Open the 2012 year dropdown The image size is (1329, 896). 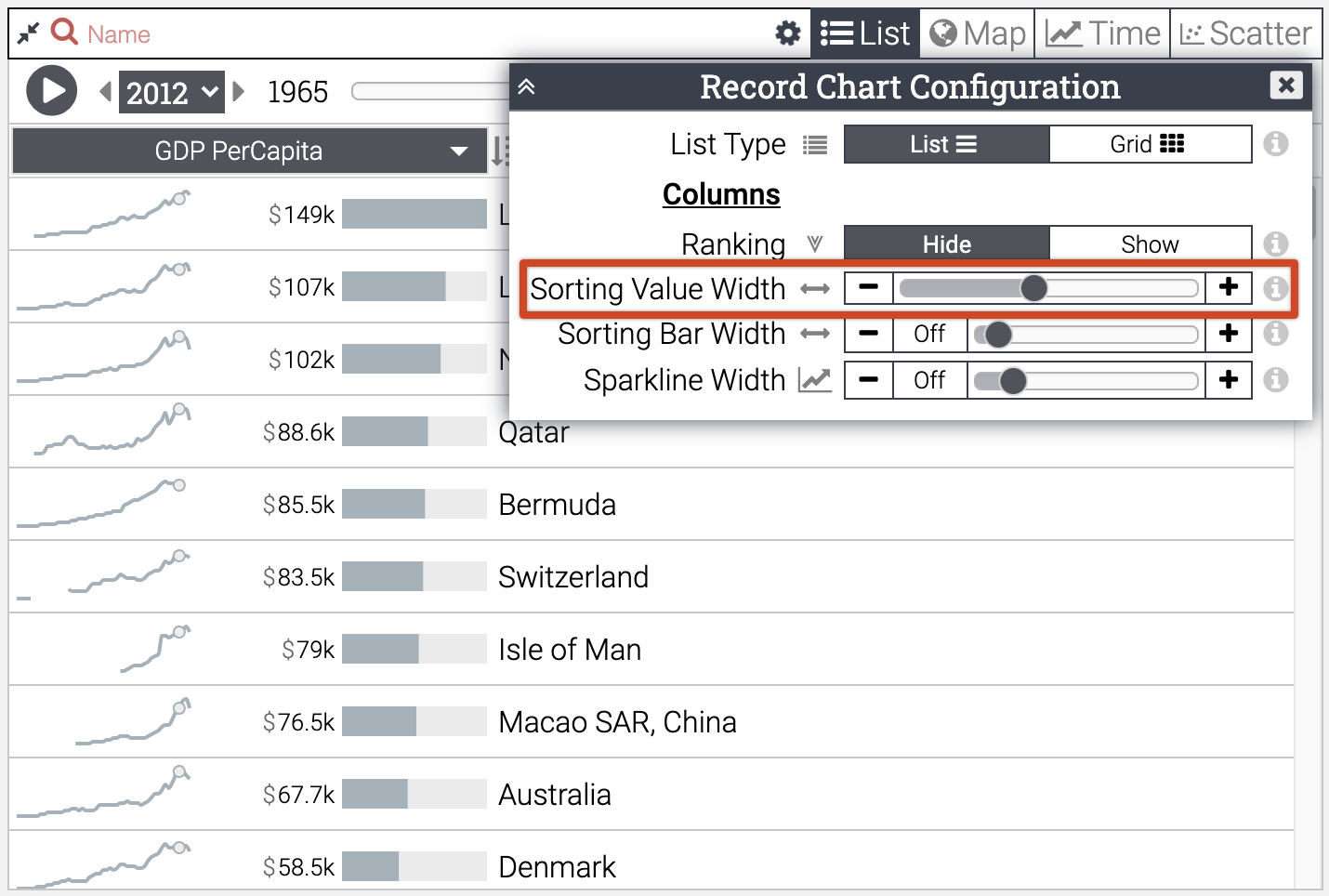click(x=171, y=92)
